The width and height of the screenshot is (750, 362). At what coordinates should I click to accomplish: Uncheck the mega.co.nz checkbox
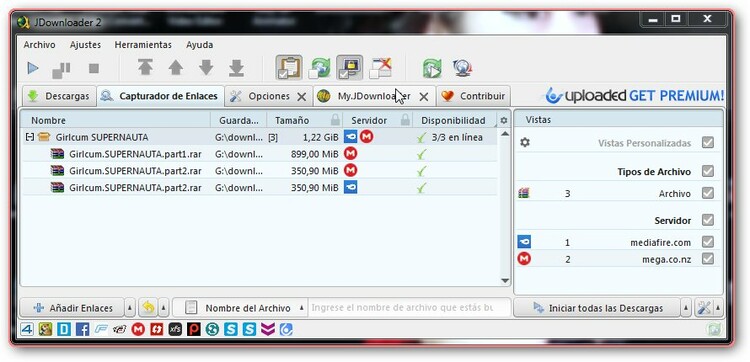point(708,259)
